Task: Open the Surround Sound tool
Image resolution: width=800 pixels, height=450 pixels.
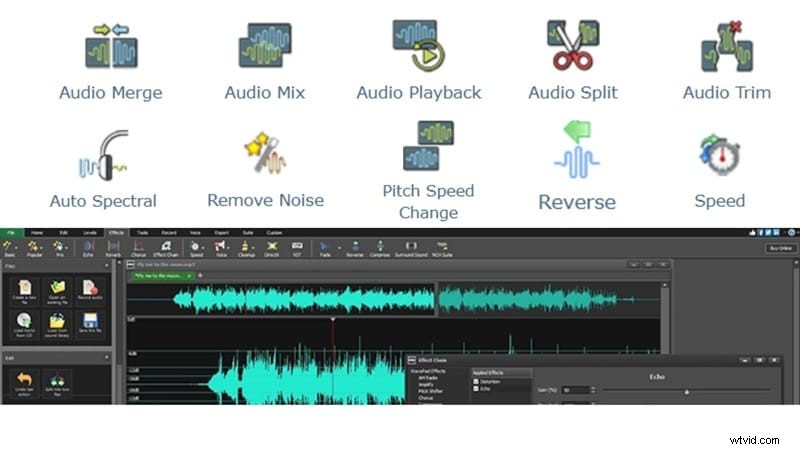Action: [411, 248]
